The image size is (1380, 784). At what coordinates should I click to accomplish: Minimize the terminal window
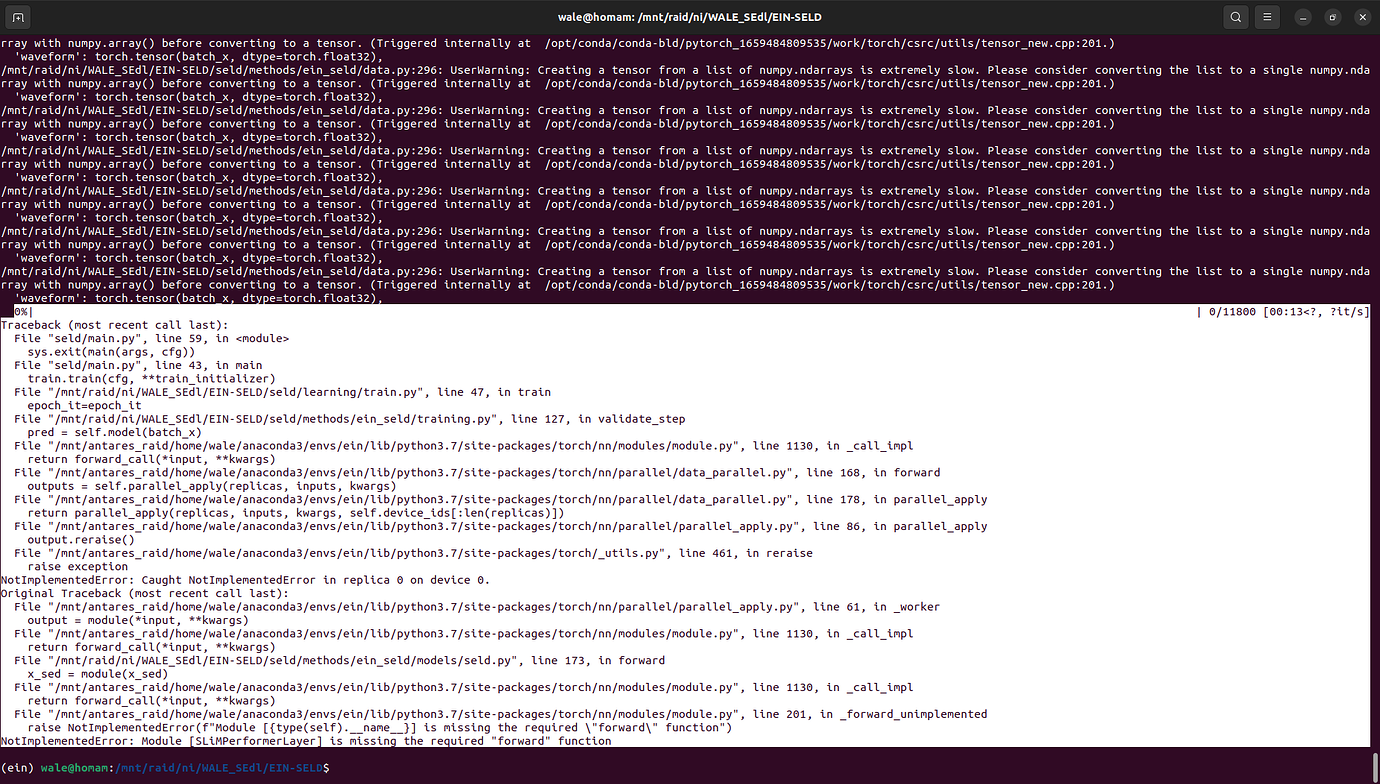coord(1303,17)
